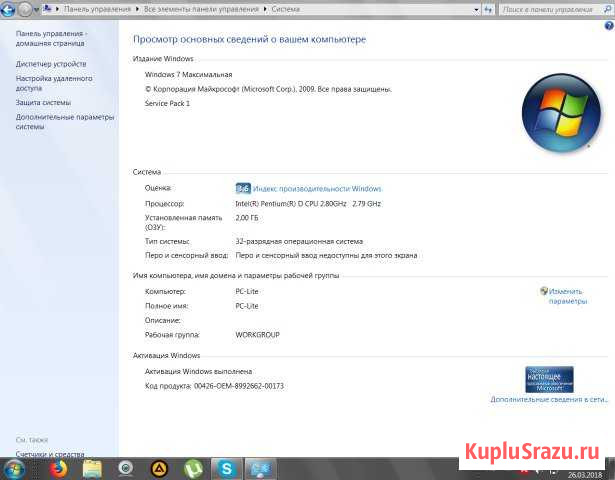Image resolution: width=615 pixels, height=480 pixels.
Task: Open the grey round app icon on taskbar
Action: click(126, 469)
